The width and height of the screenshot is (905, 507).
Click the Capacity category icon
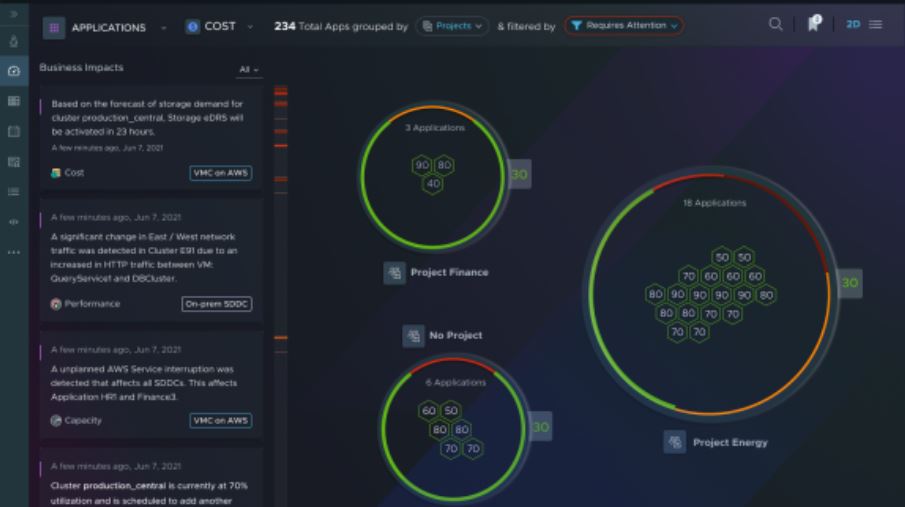pyautogui.click(x=56, y=420)
